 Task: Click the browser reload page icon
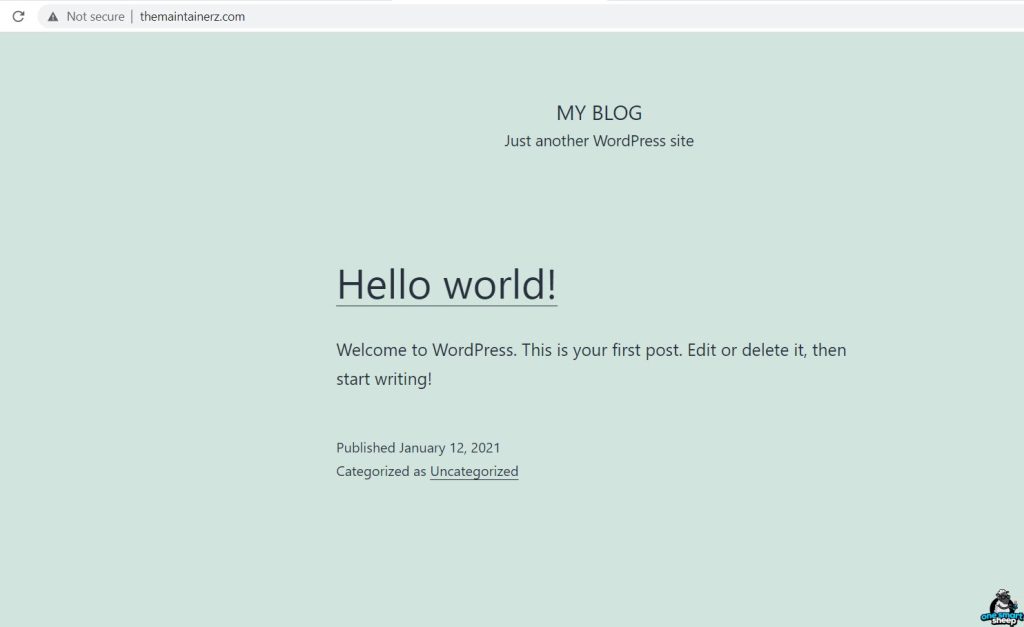pyautogui.click(x=18, y=16)
